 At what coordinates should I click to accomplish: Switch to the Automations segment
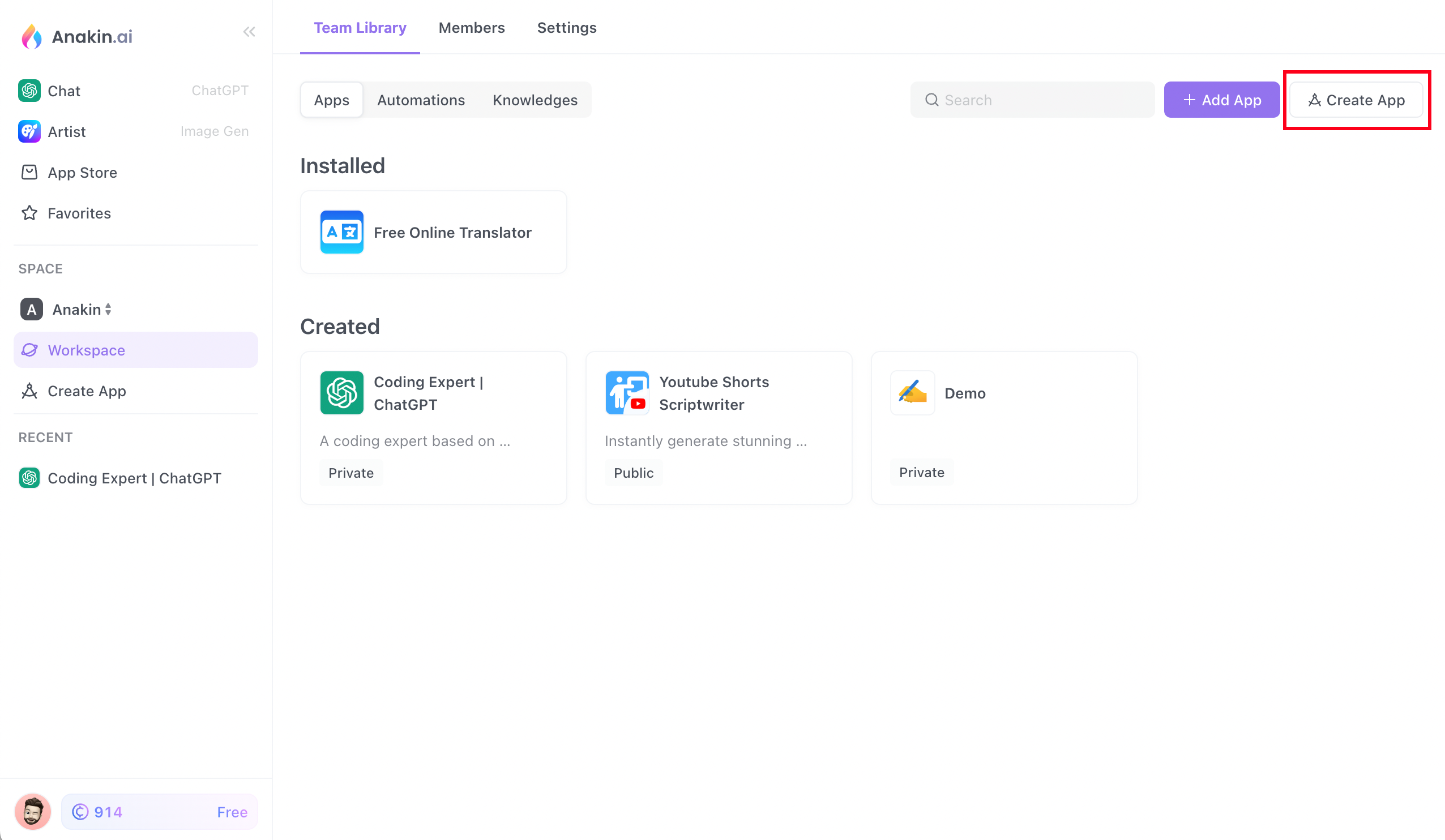tap(421, 100)
